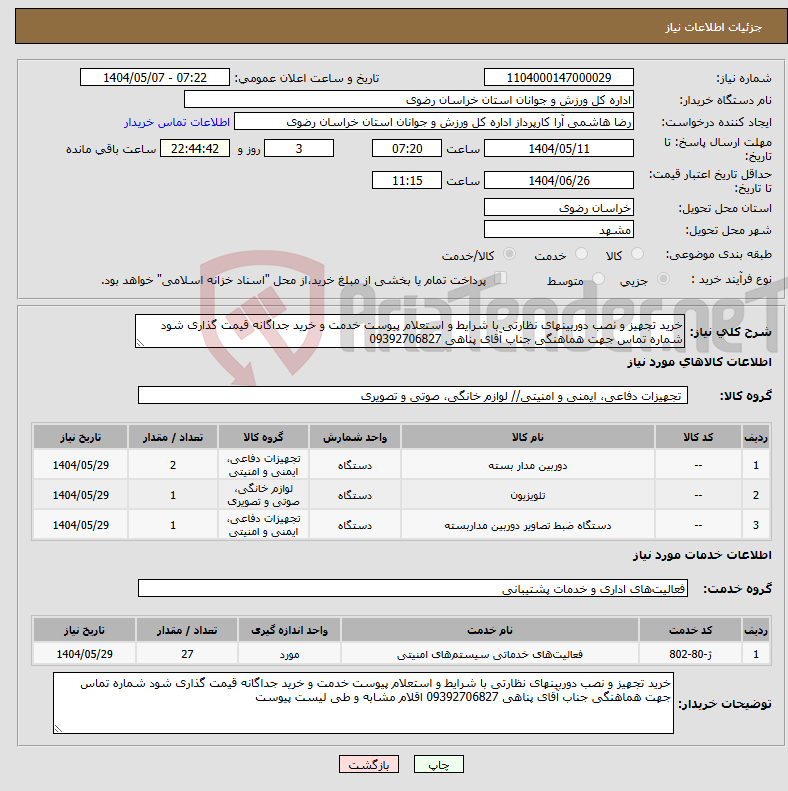Screen dimensions: 788x791
Task: Click the resize handle of buyer notes textarea
Action: coord(59,728)
